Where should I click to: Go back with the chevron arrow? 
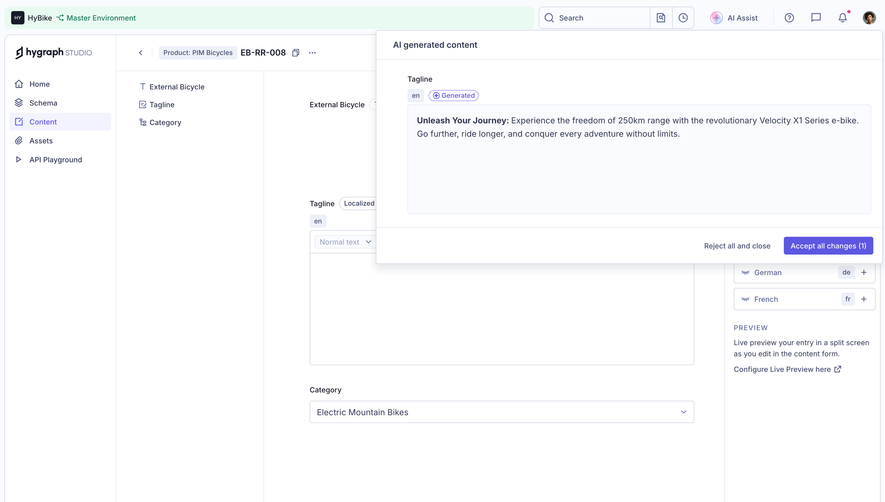click(141, 53)
